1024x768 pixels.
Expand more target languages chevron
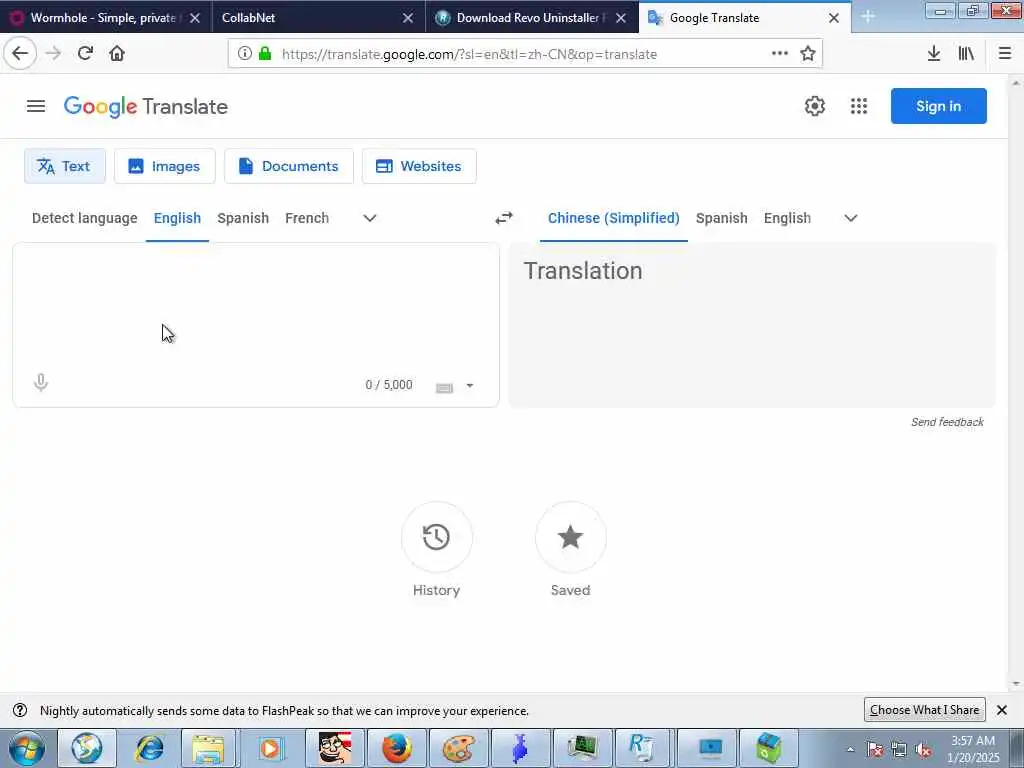pos(850,218)
